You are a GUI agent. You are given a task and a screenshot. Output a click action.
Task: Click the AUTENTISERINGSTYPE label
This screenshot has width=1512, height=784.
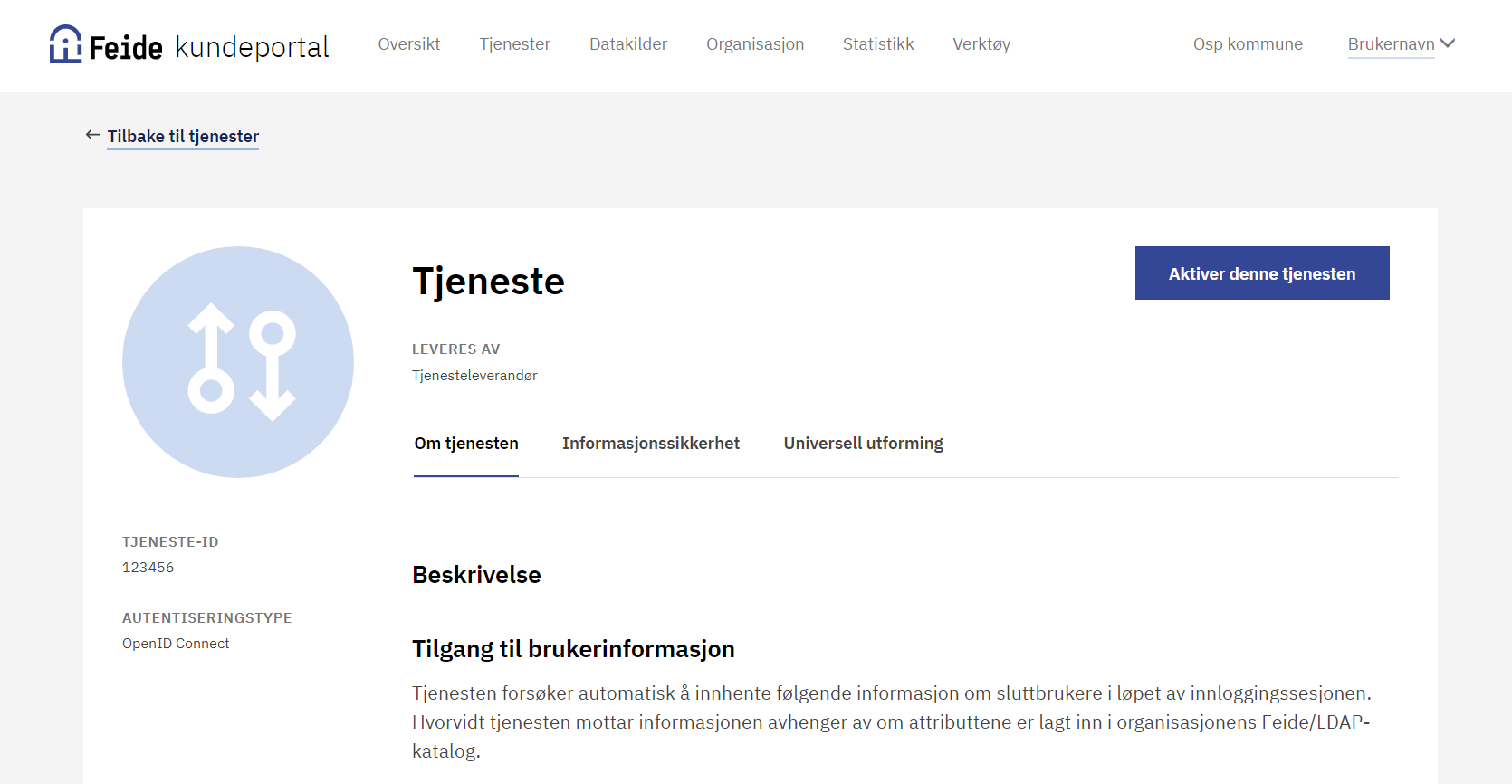pyautogui.click(x=207, y=618)
